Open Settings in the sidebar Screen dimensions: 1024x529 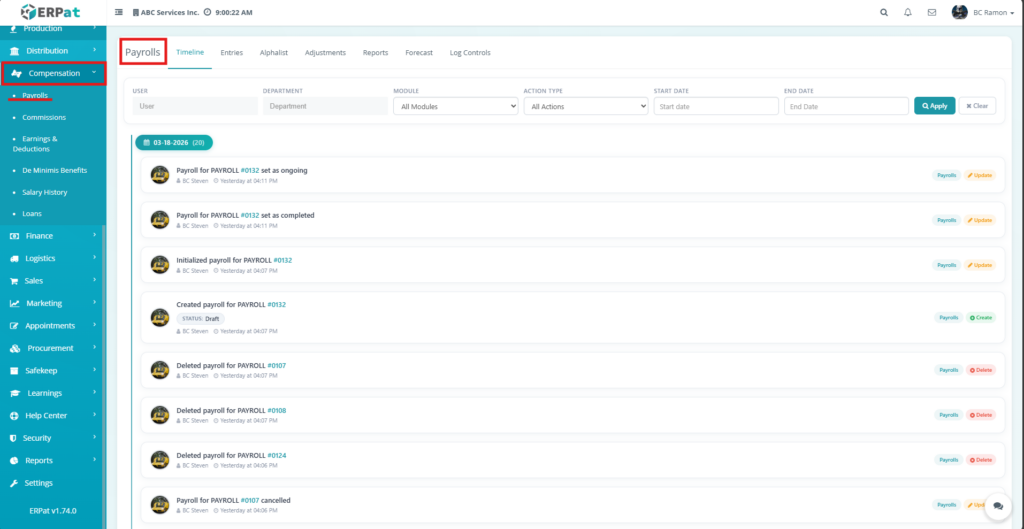click(x=38, y=483)
